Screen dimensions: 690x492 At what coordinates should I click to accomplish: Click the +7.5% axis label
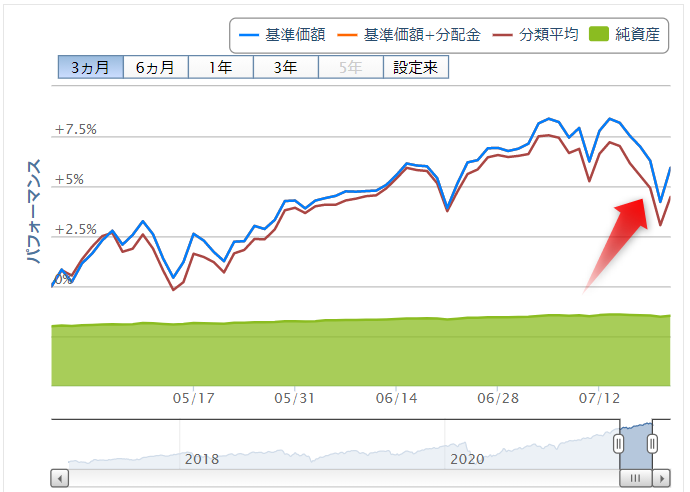pos(76,129)
